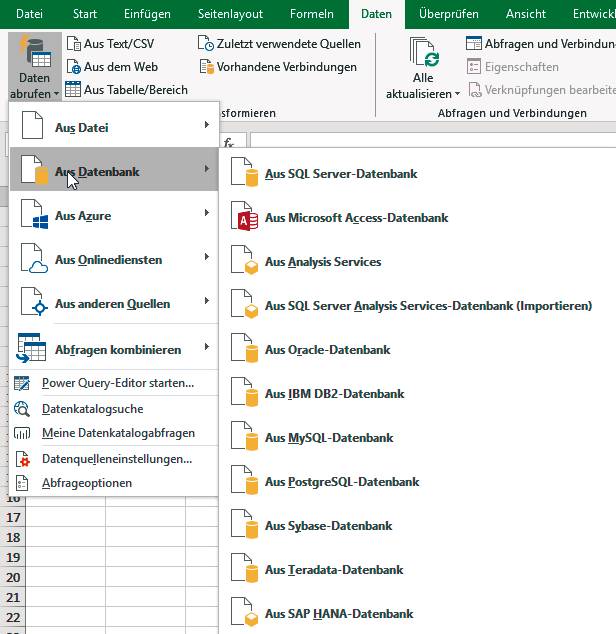Click the Aus Text/CSV icon
This screenshot has height=634, width=616.
[x=74, y=44]
